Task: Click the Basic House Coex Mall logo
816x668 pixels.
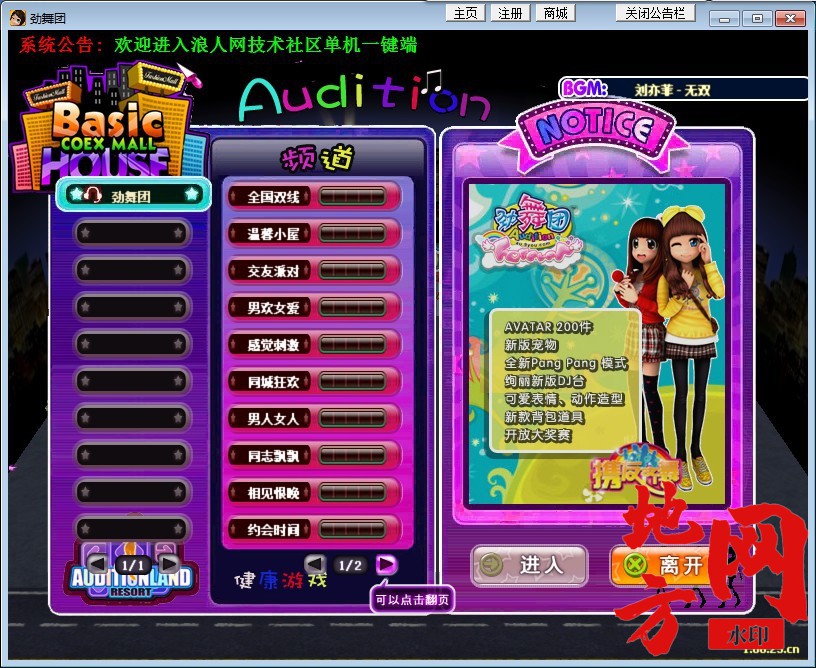Action: click(108, 125)
